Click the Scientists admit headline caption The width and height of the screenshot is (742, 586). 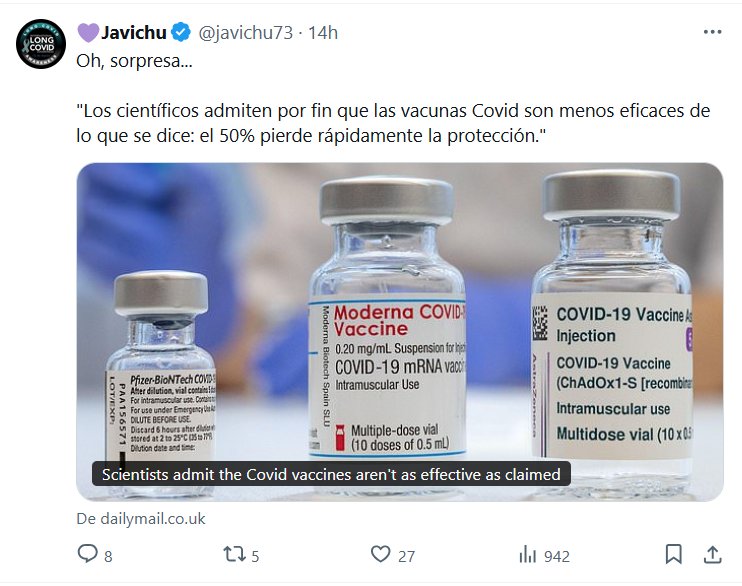tap(331, 474)
